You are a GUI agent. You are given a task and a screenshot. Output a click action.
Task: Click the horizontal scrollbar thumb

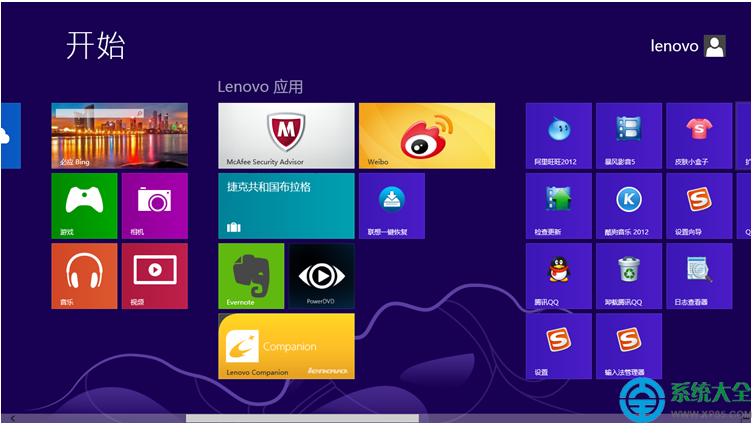tap(302, 419)
